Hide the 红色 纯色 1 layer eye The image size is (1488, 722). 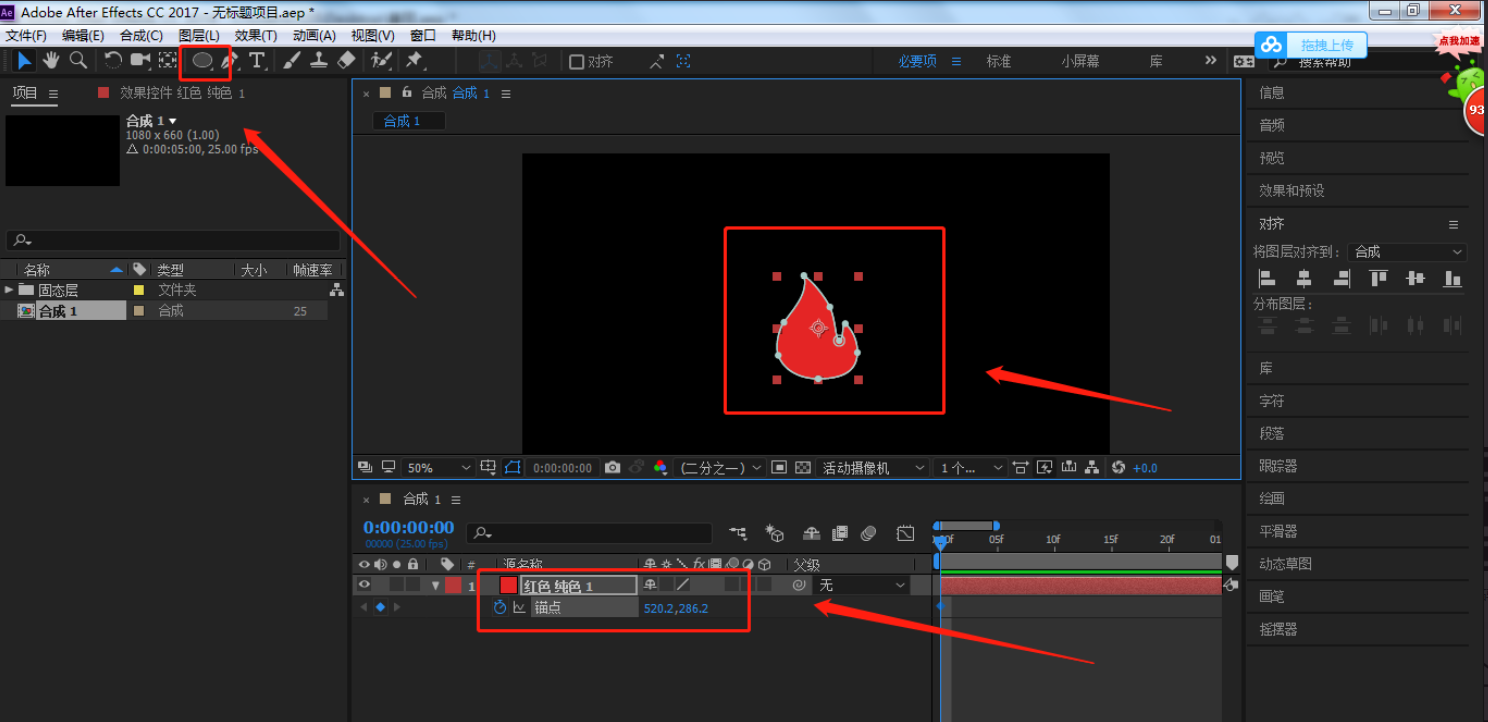(x=364, y=585)
